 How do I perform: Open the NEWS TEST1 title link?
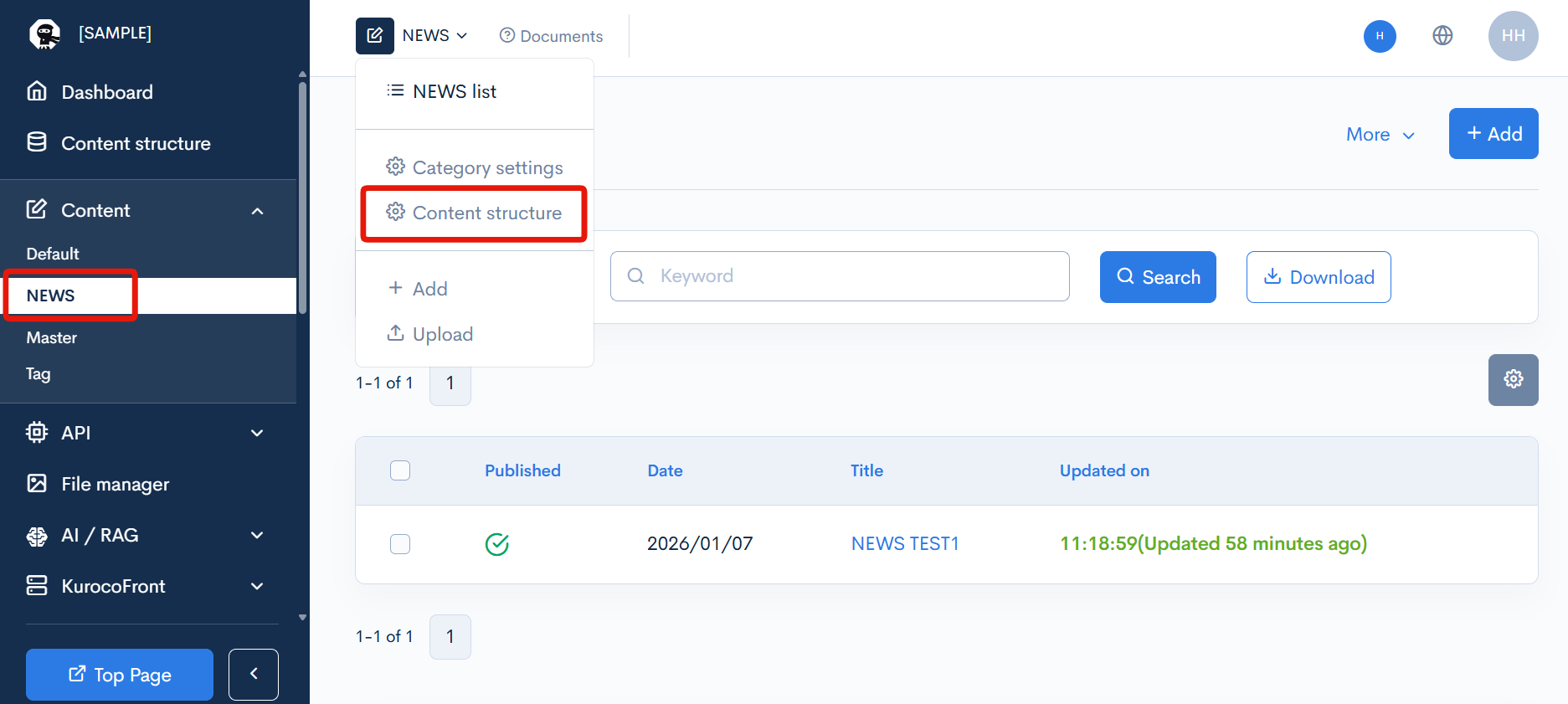[x=905, y=543]
